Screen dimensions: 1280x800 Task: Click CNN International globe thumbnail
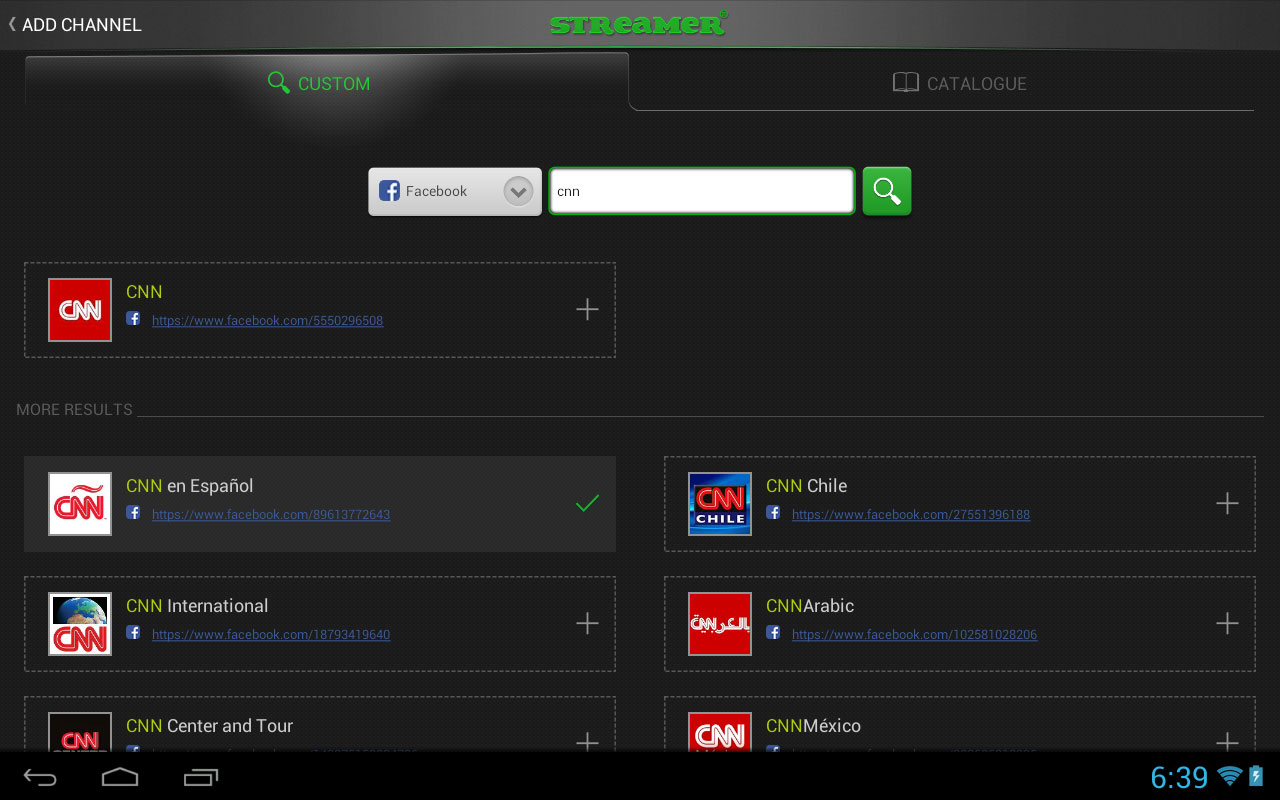(x=80, y=624)
